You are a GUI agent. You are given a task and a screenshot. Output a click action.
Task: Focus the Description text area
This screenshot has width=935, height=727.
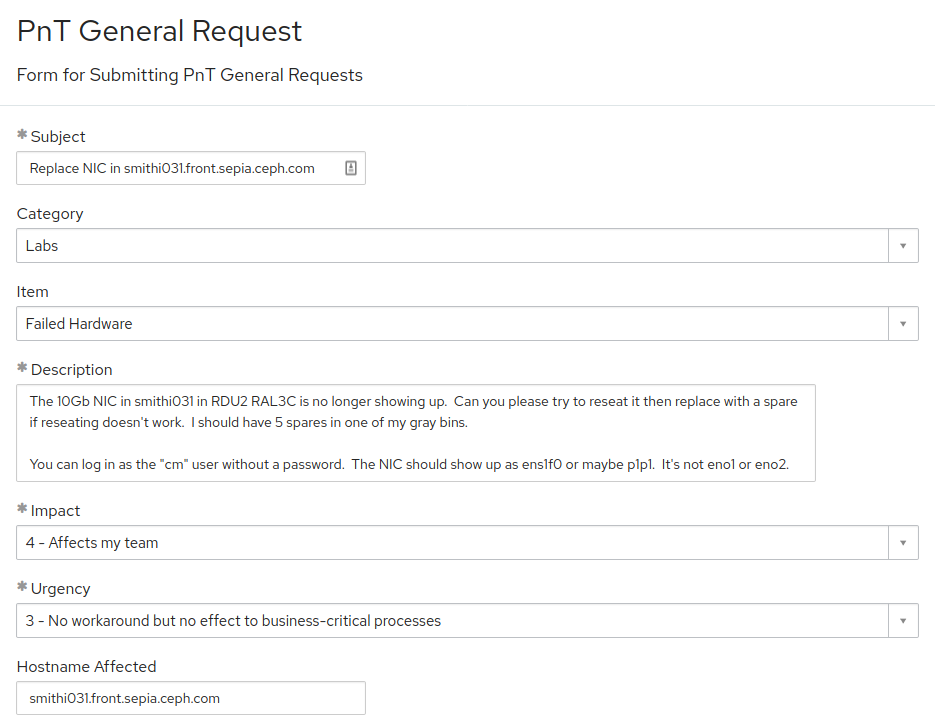pyautogui.click(x=415, y=433)
